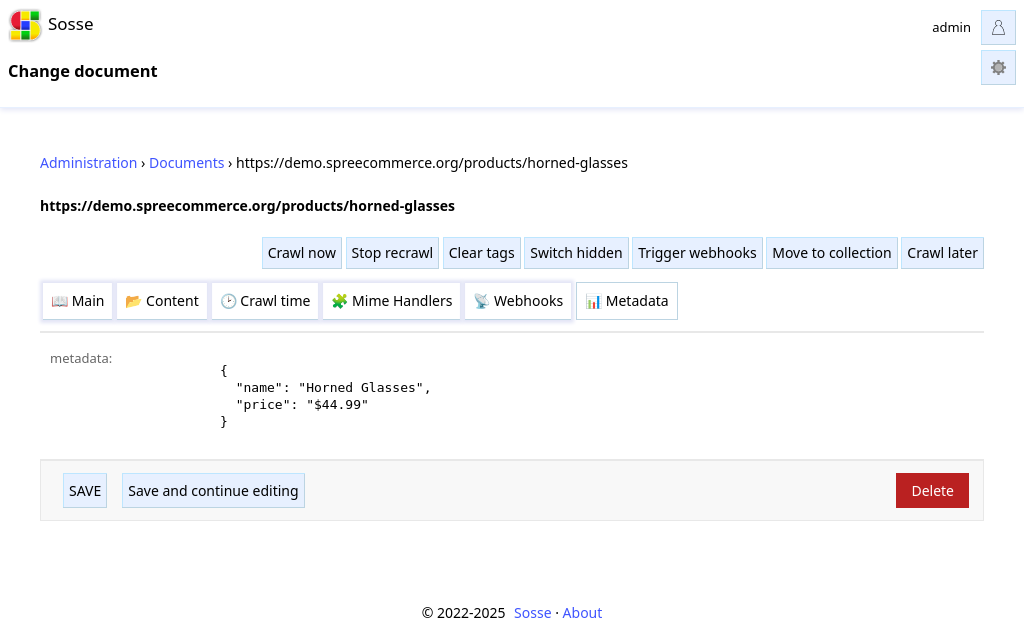Click the "price": "$44.99" metadata line
This screenshot has width=1024, height=633.
coord(302,404)
